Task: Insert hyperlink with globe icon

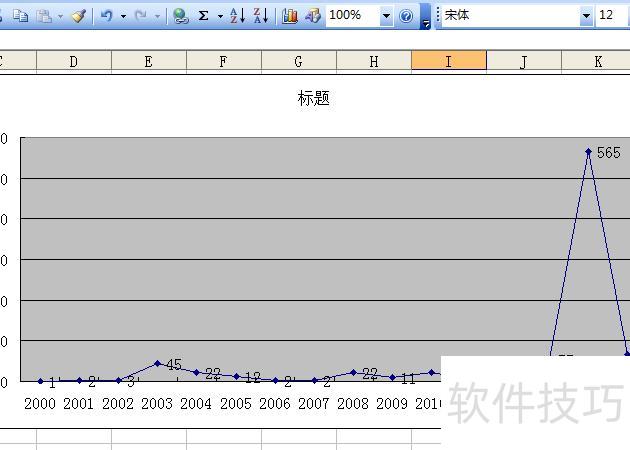Action: (180, 16)
